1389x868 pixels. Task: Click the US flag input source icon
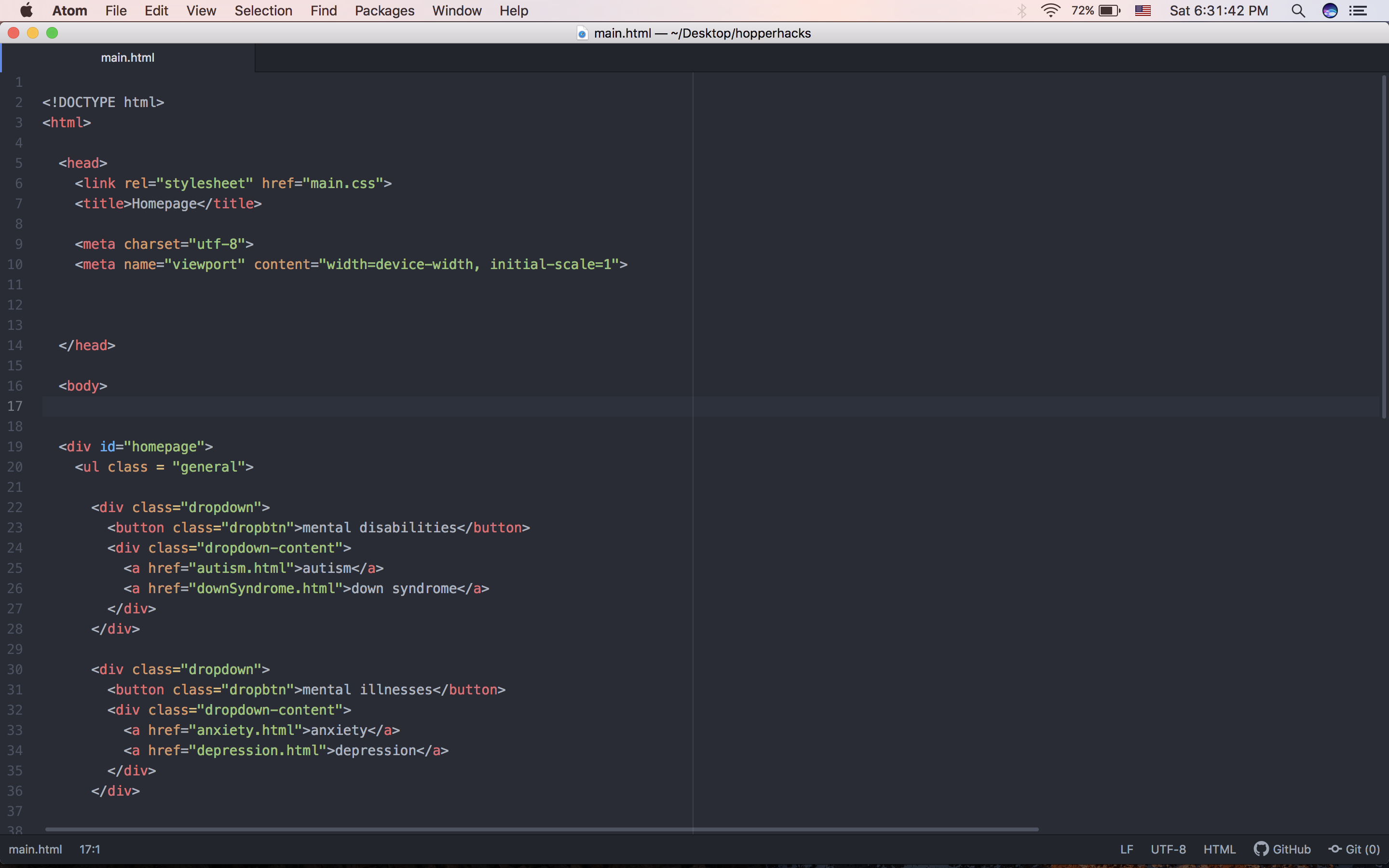tap(1143, 11)
